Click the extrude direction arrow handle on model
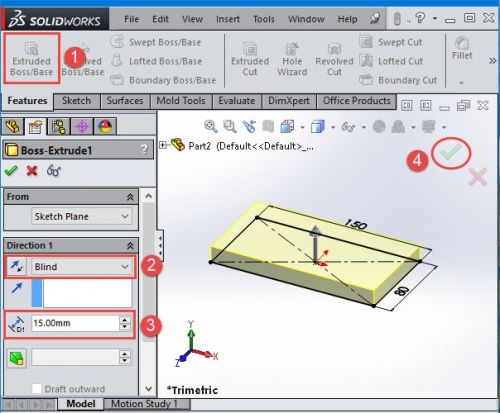500x413 pixels. click(315, 243)
